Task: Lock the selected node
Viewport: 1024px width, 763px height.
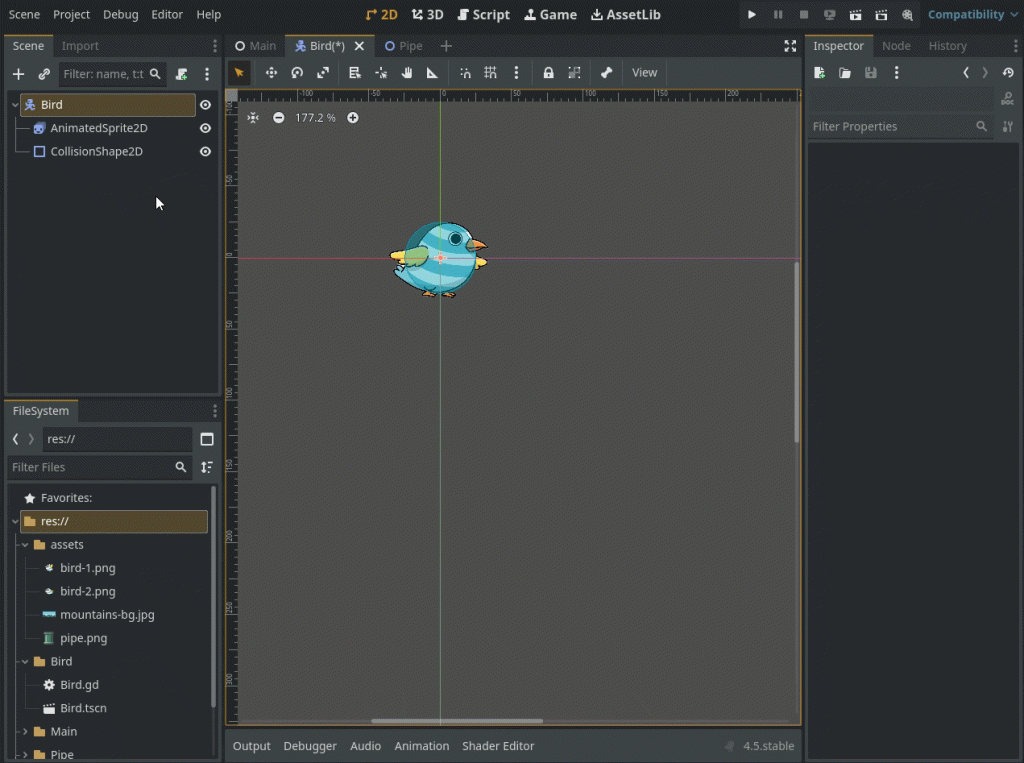Action: 548,73
